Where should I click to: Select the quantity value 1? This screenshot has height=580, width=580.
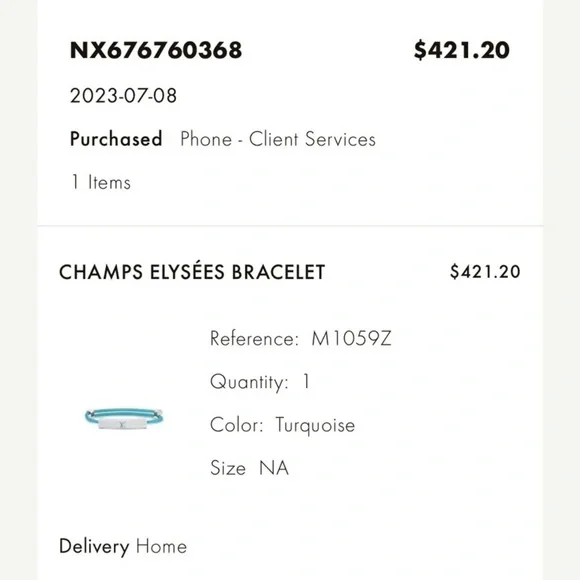pyautogui.click(x=306, y=381)
